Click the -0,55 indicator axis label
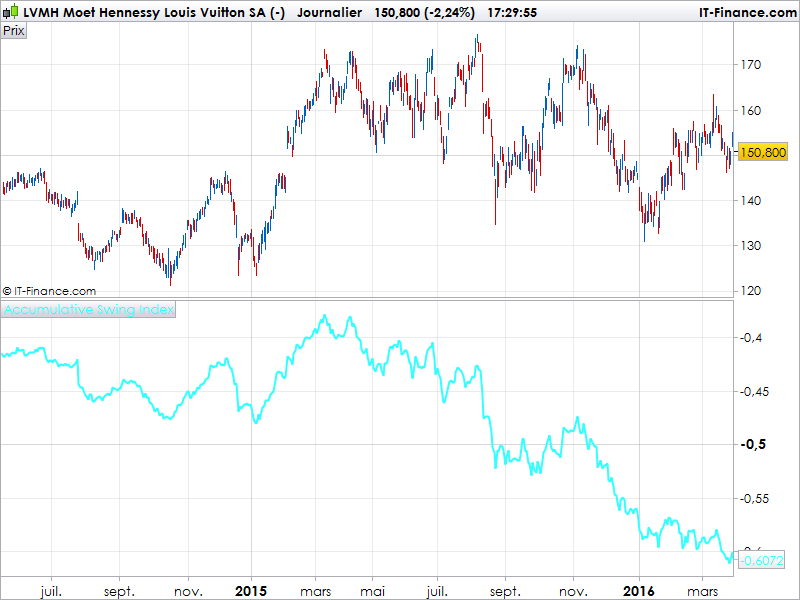This screenshot has width=800, height=600. [754, 498]
